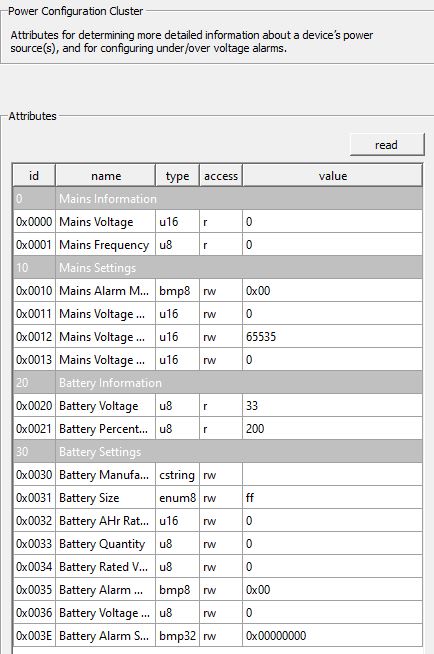Select the Battery Information group row

[218, 382]
